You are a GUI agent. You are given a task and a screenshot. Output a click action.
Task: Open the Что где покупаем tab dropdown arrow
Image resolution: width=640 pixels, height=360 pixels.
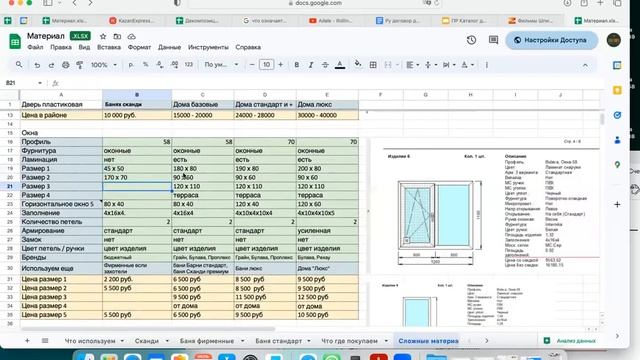click(x=386, y=341)
